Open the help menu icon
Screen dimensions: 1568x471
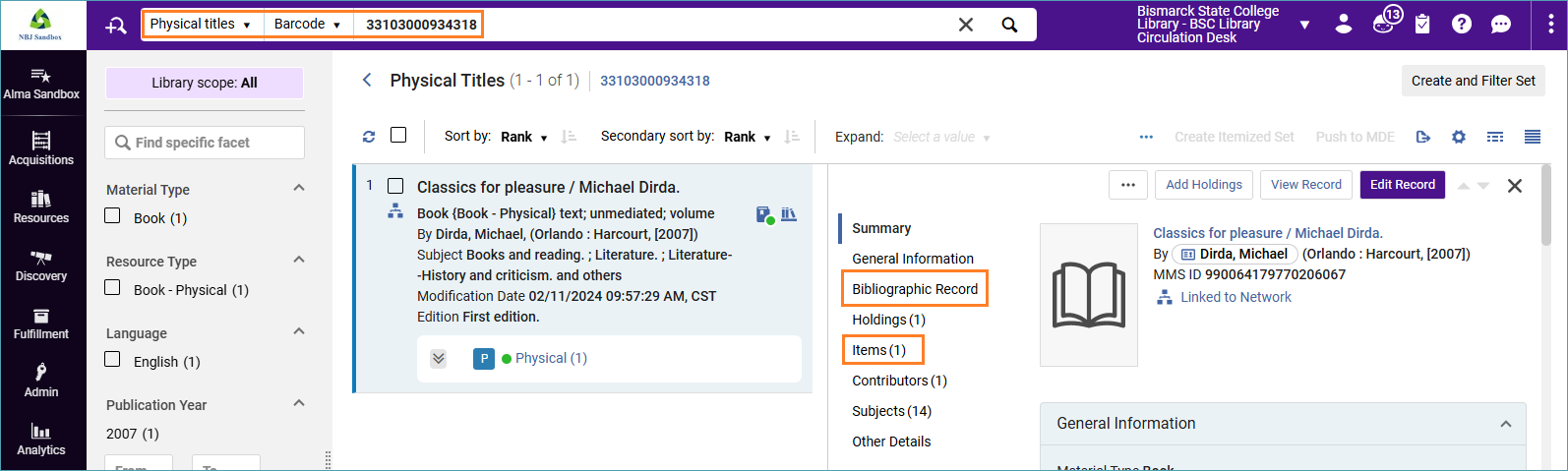point(1462,24)
